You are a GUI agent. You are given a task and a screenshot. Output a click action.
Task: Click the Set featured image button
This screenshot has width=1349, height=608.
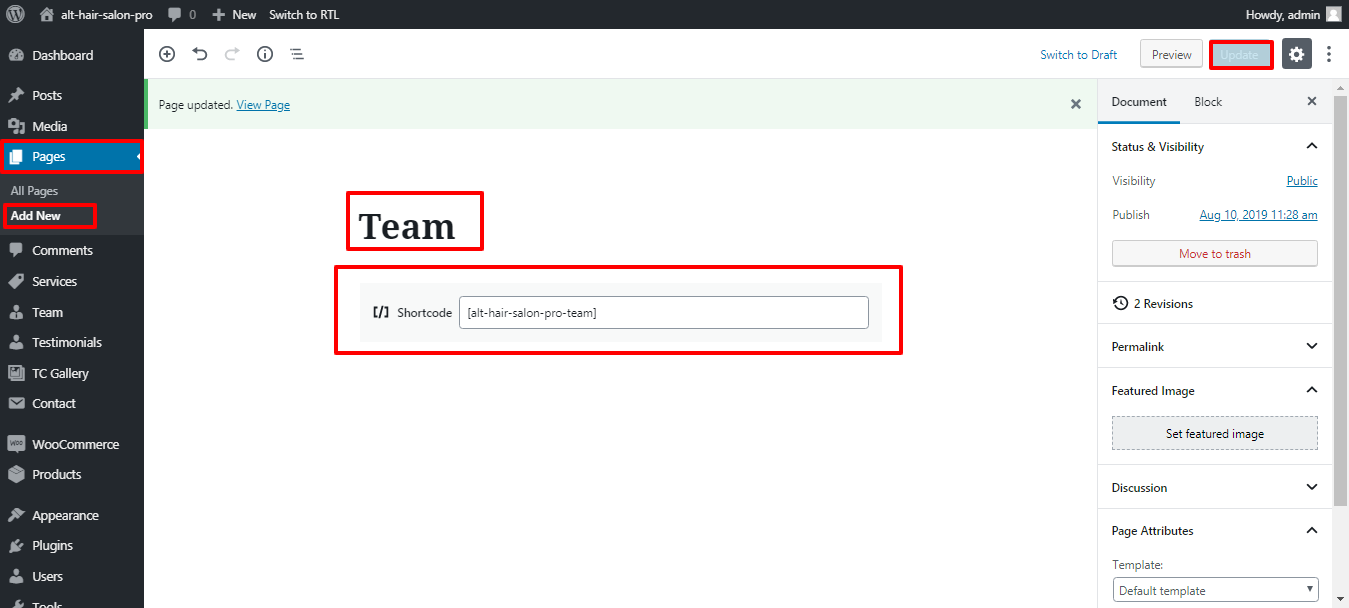click(x=1215, y=433)
